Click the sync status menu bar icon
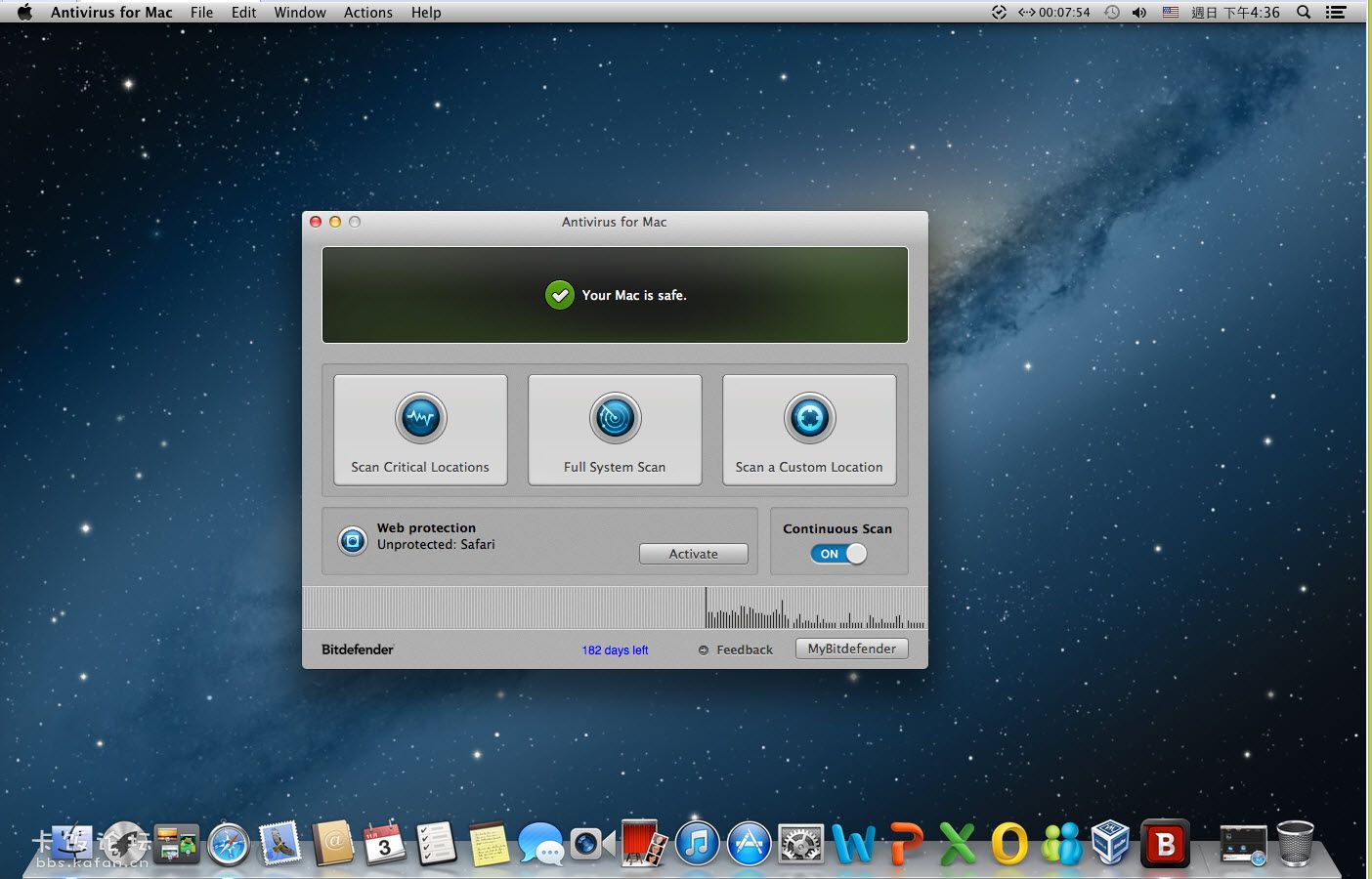The height and width of the screenshot is (879, 1372). pos(999,12)
